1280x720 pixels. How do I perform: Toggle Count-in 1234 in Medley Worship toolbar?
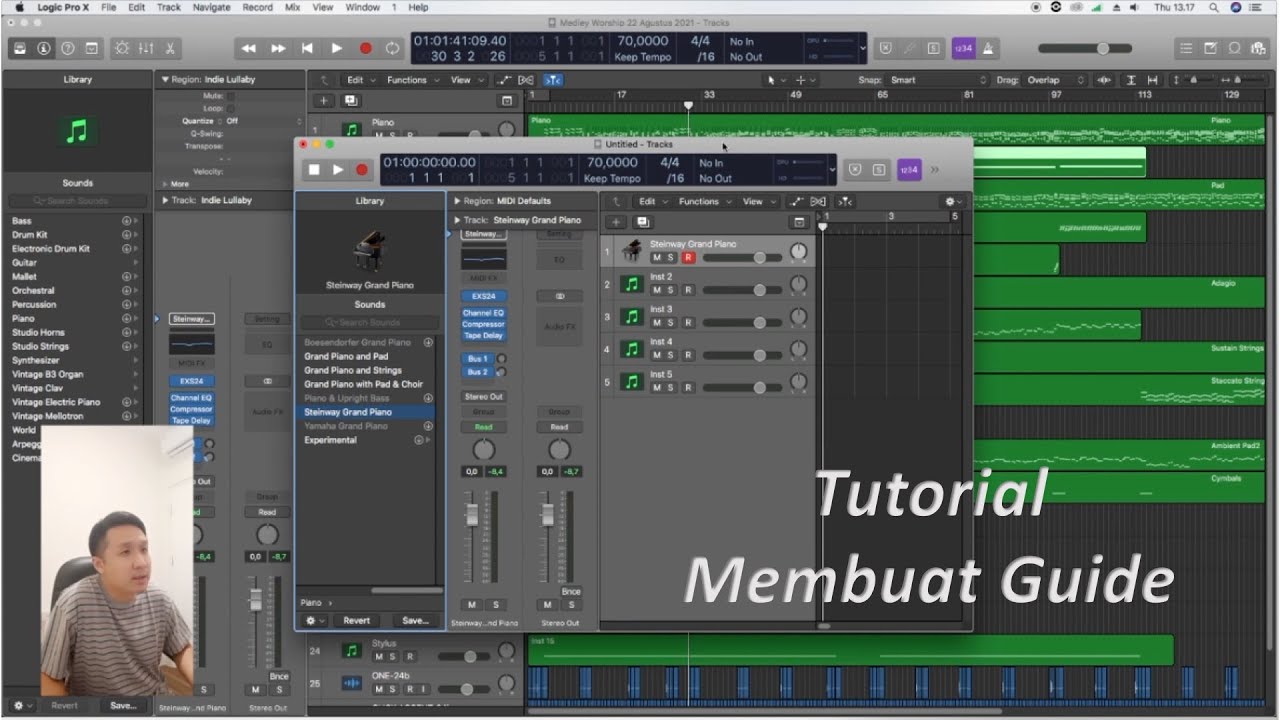click(962, 48)
